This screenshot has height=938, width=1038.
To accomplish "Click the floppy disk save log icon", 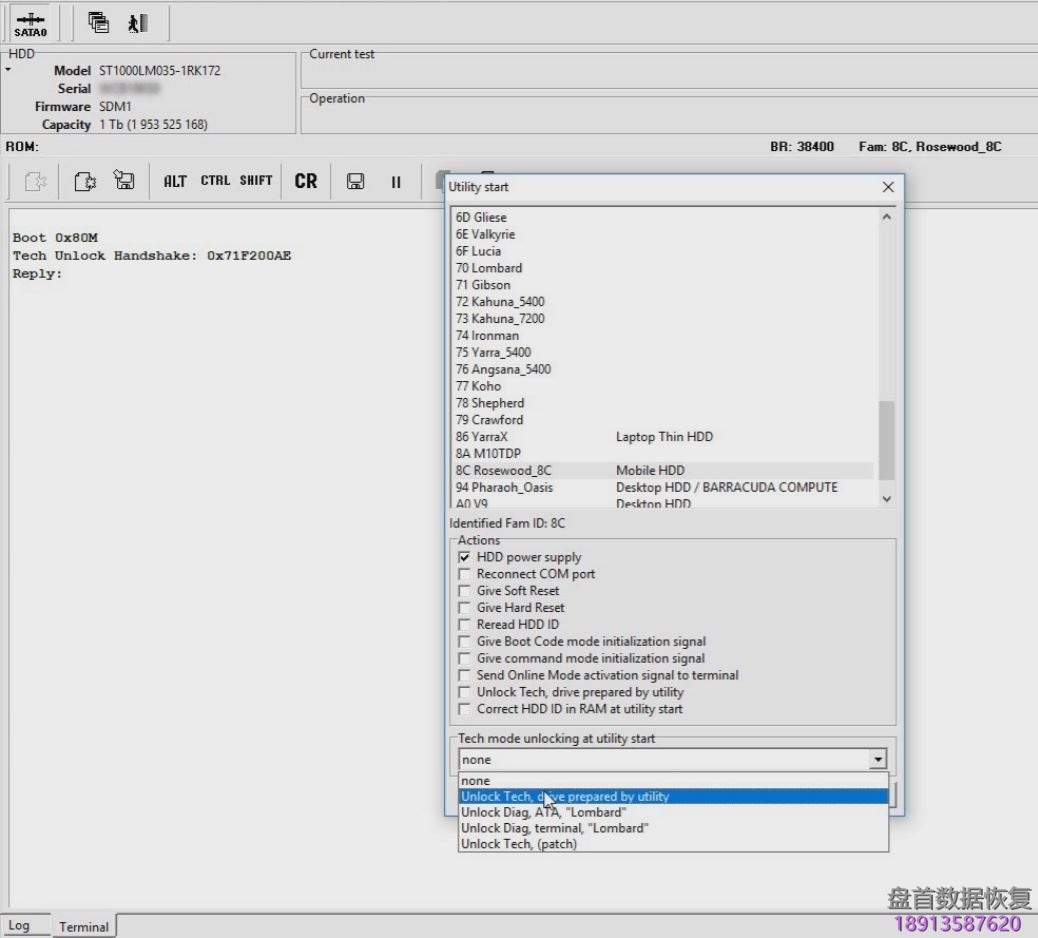I will coord(355,181).
